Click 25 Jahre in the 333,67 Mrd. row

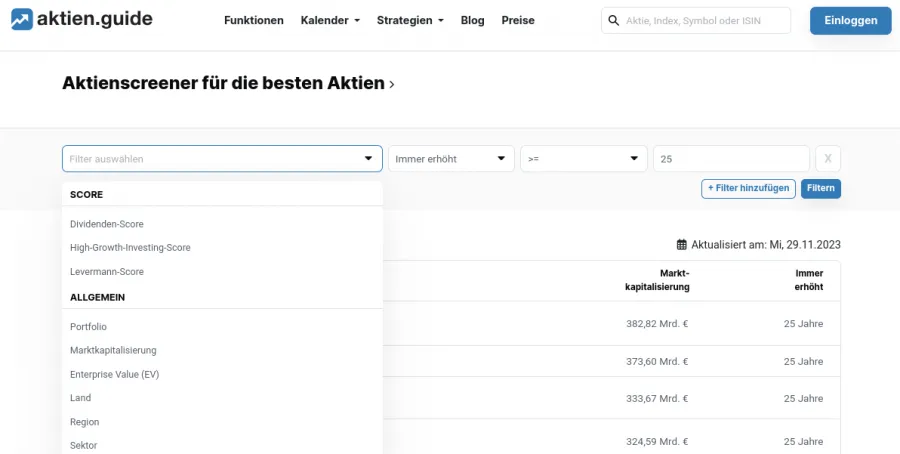(x=804, y=398)
